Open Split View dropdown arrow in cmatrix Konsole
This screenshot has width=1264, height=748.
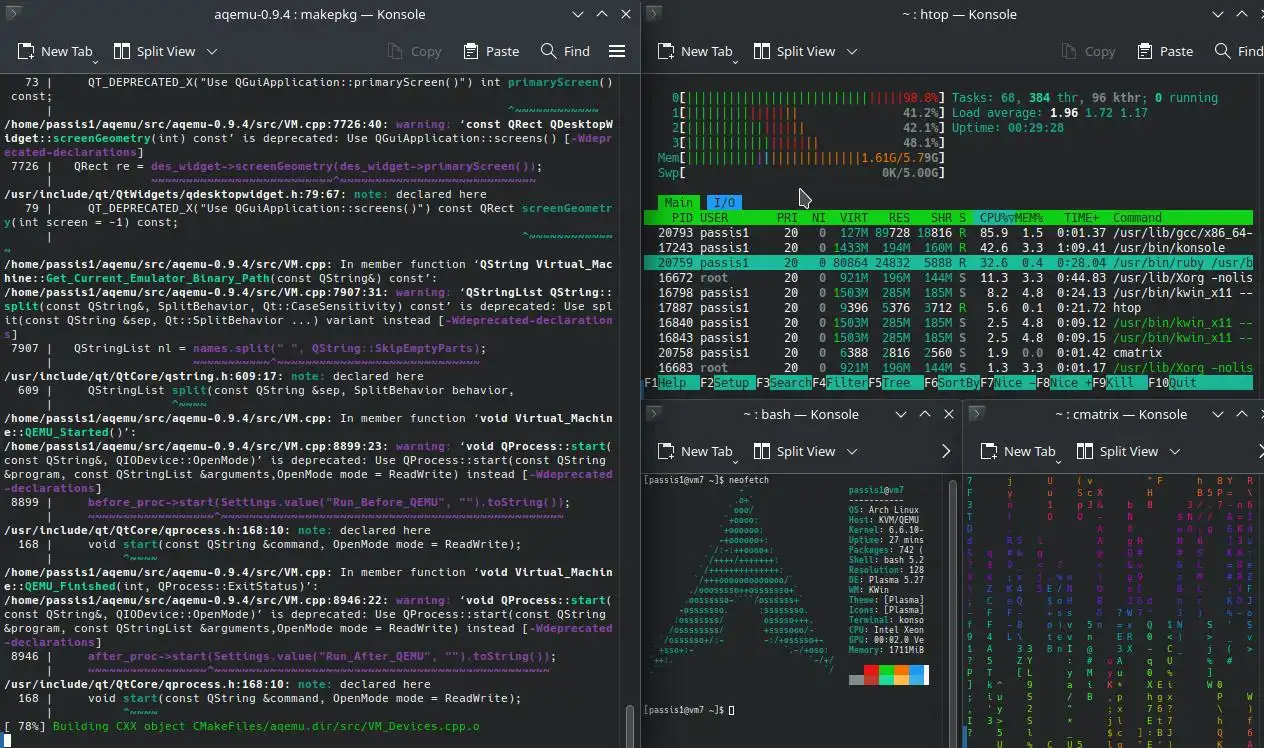pyautogui.click(x=1176, y=451)
